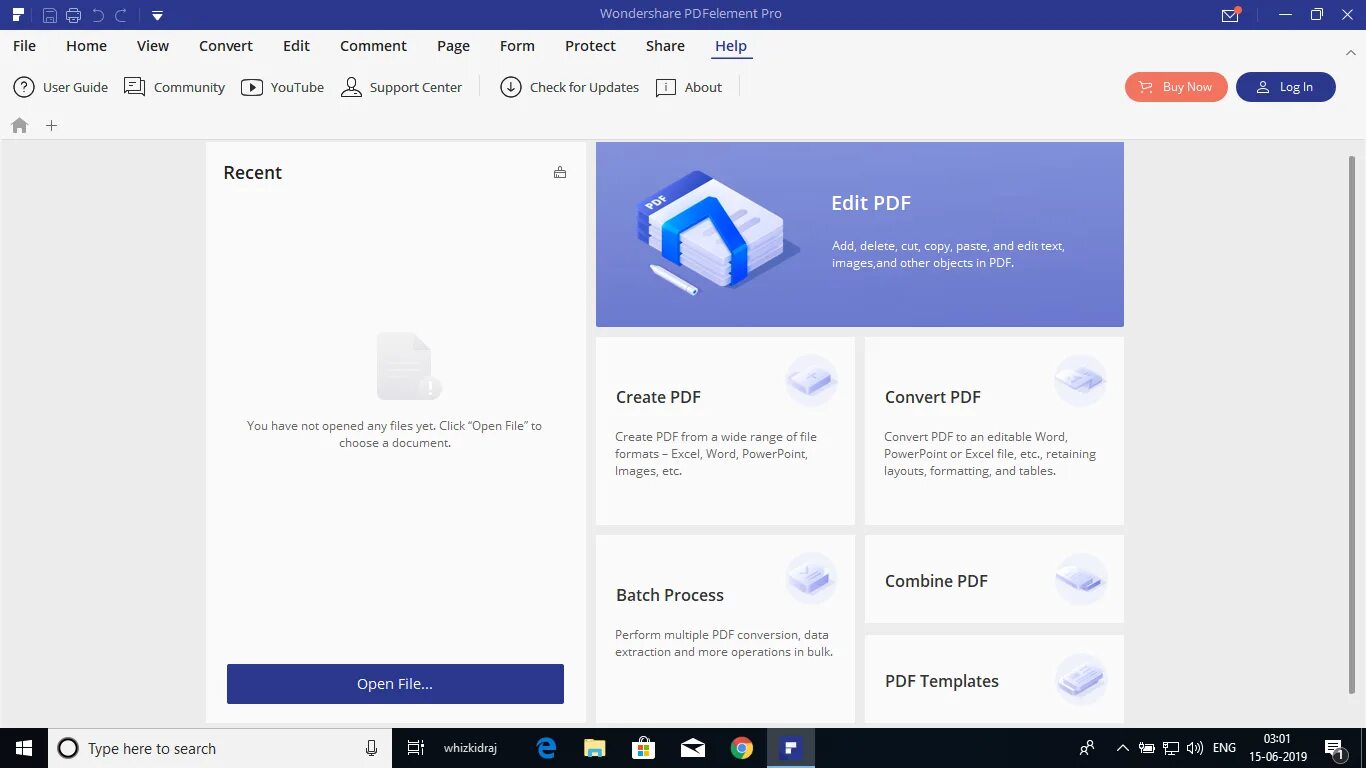Open the print dialog via printer icon

tap(73, 14)
